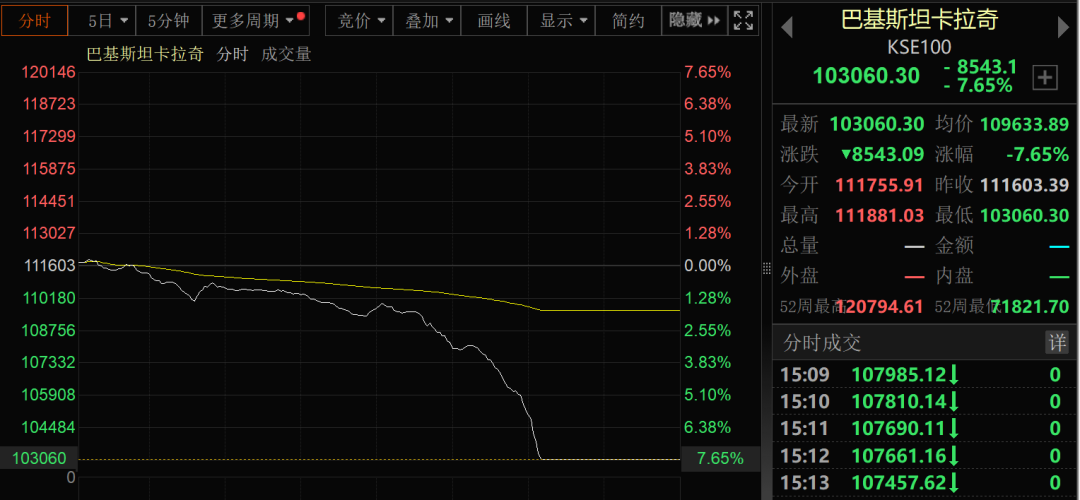The height and width of the screenshot is (500, 1080).
Task: Click the 120146 top price axis label
Action: coord(49,72)
